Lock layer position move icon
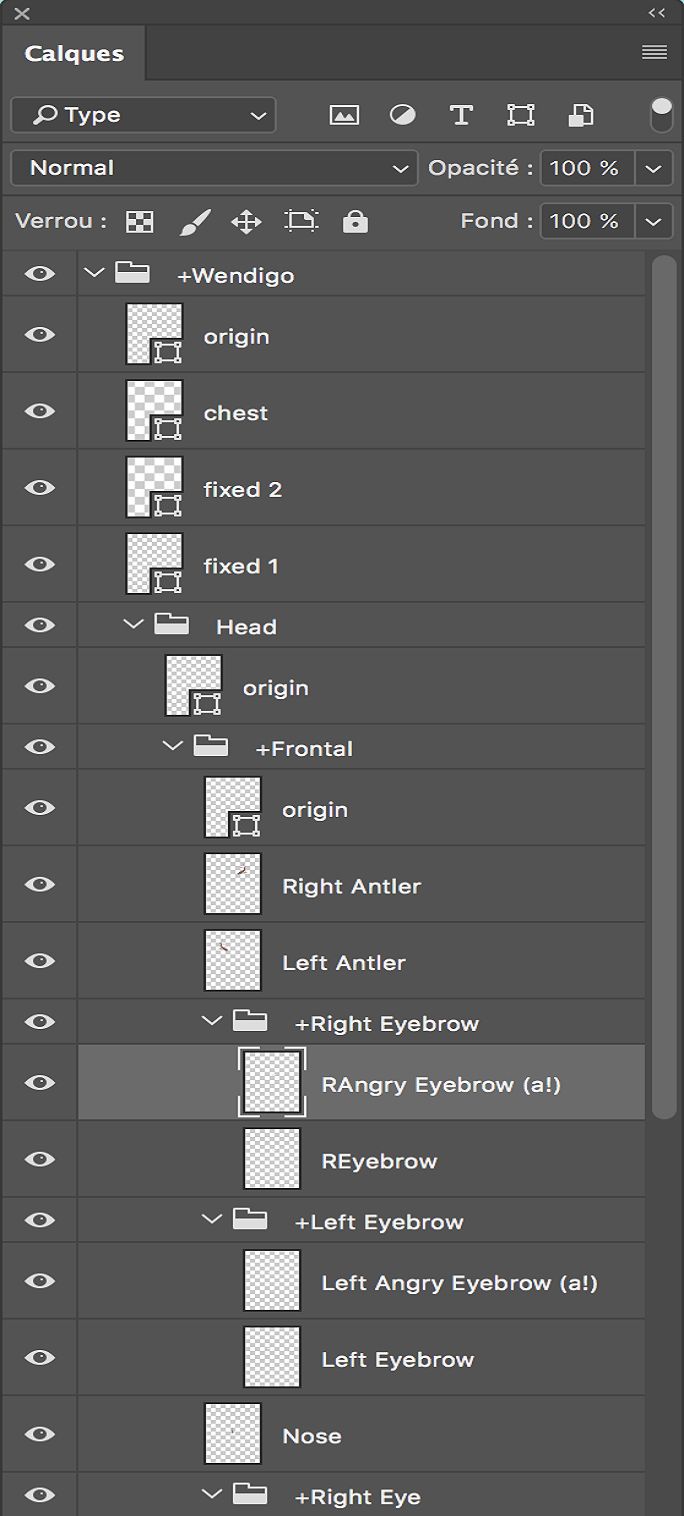 coord(246,221)
